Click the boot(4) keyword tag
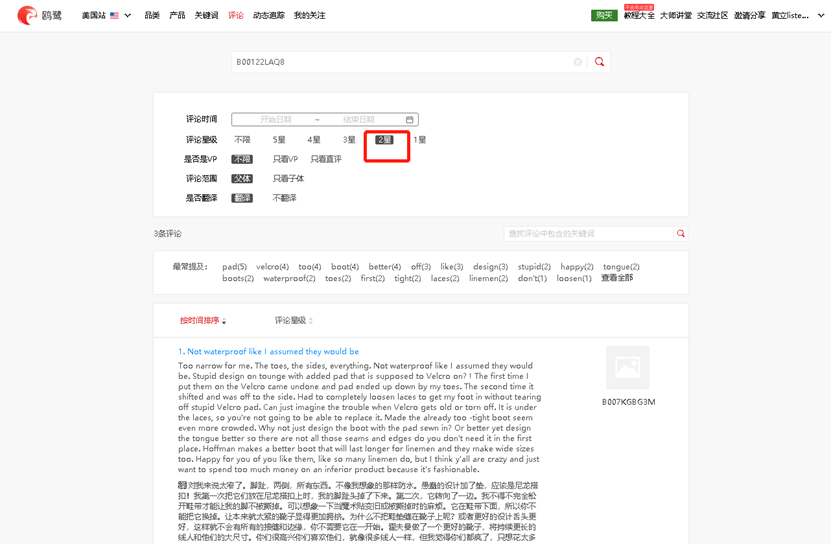Viewport: 831px width, 544px height. coord(345,267)
